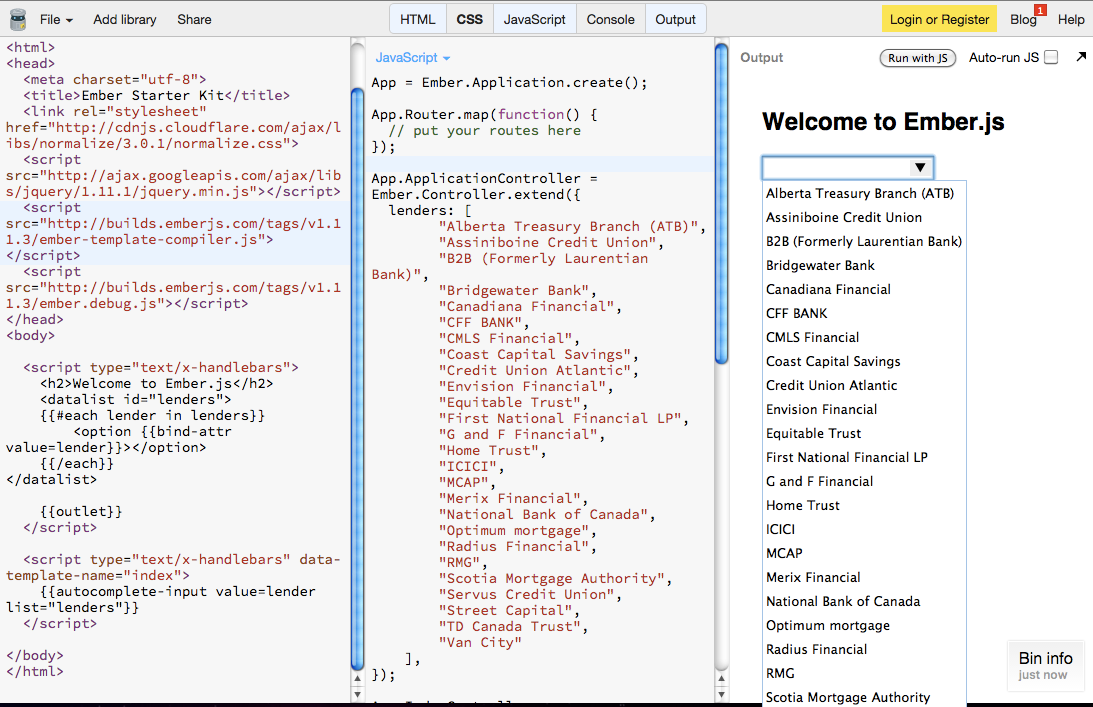
Task: Click the red Blog notification badge
Action: [x=1040, y=10]
